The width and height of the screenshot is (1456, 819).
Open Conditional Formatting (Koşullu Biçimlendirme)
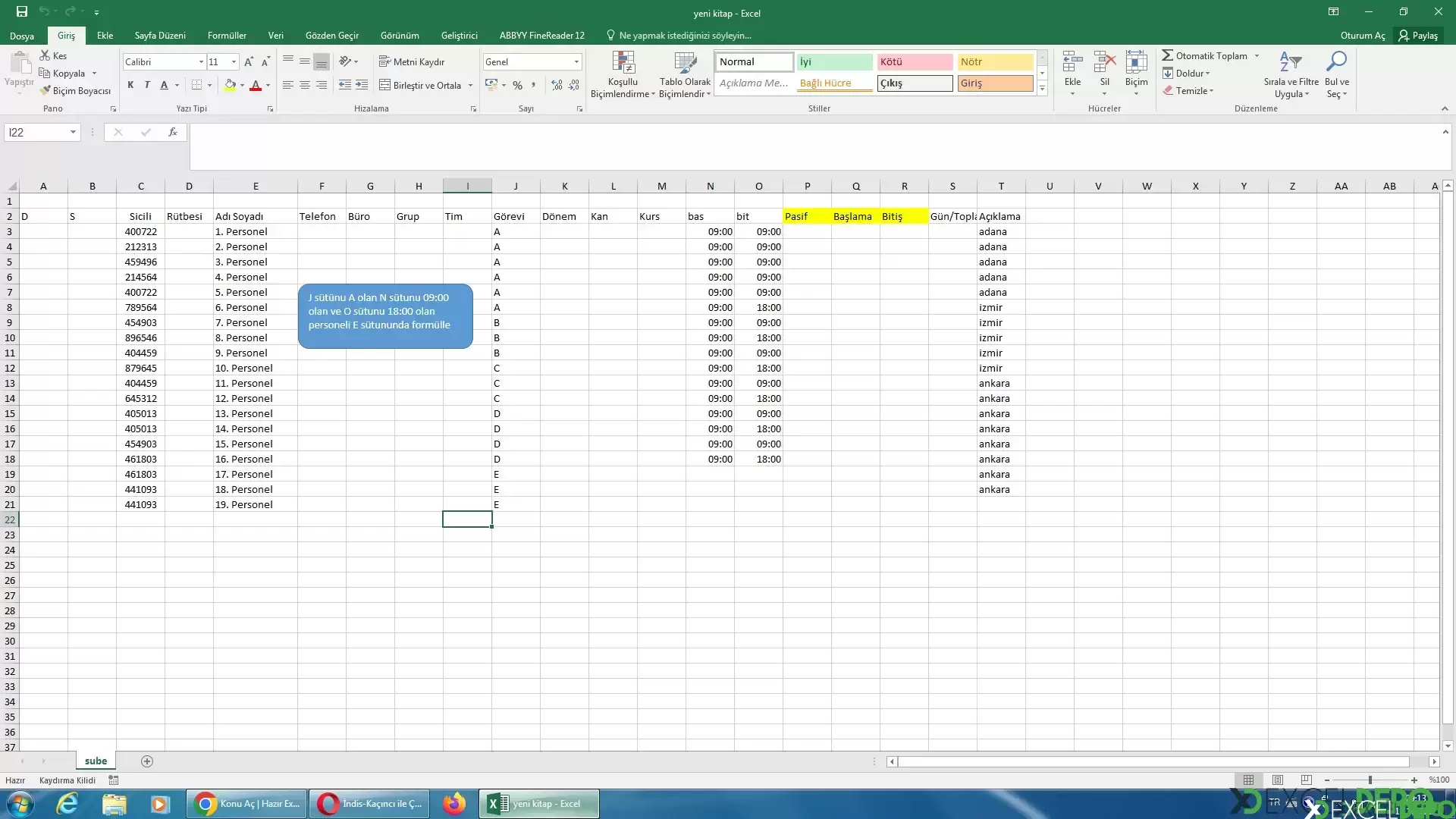point(623,74)
